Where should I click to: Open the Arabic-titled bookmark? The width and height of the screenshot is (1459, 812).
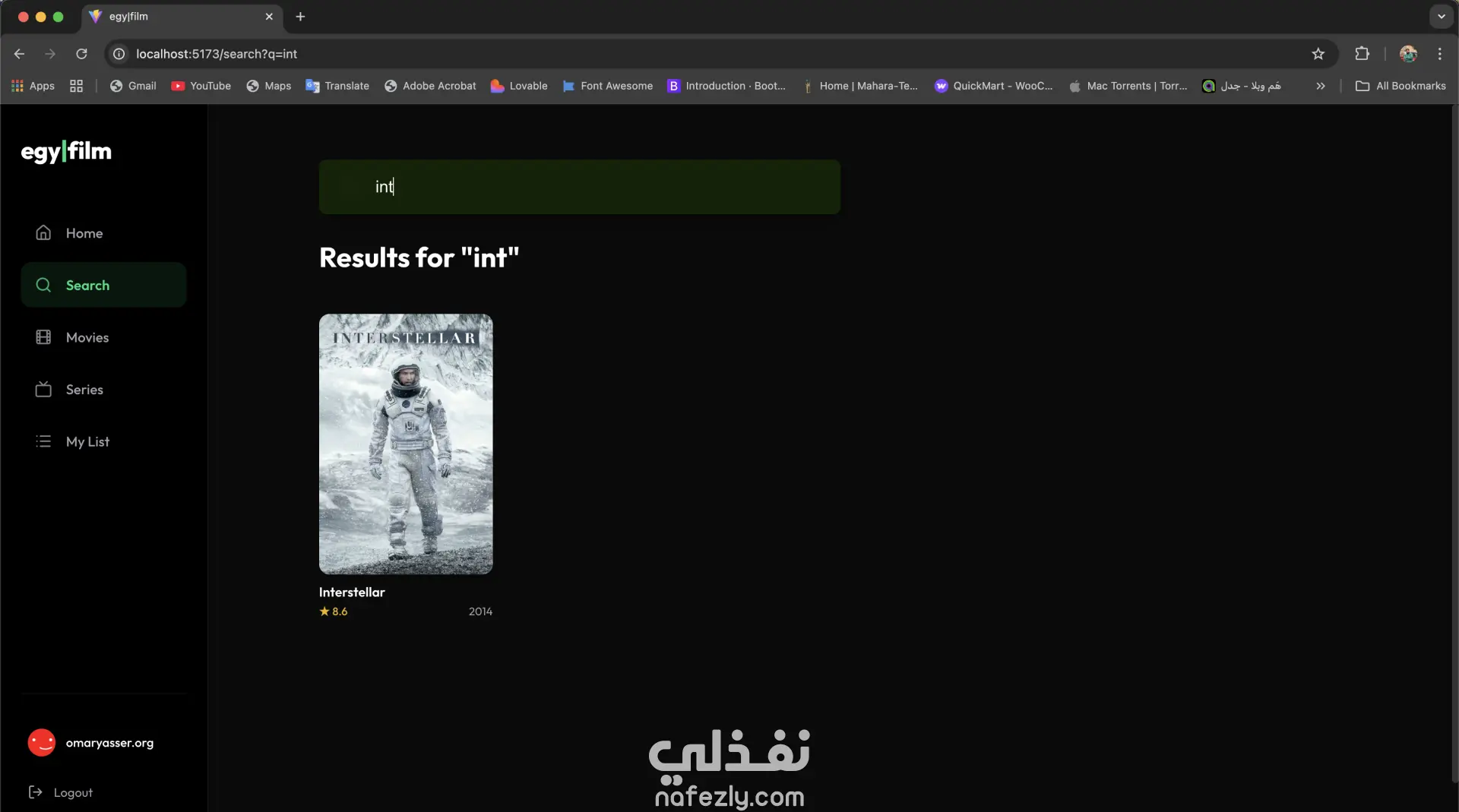(1242, 86)
